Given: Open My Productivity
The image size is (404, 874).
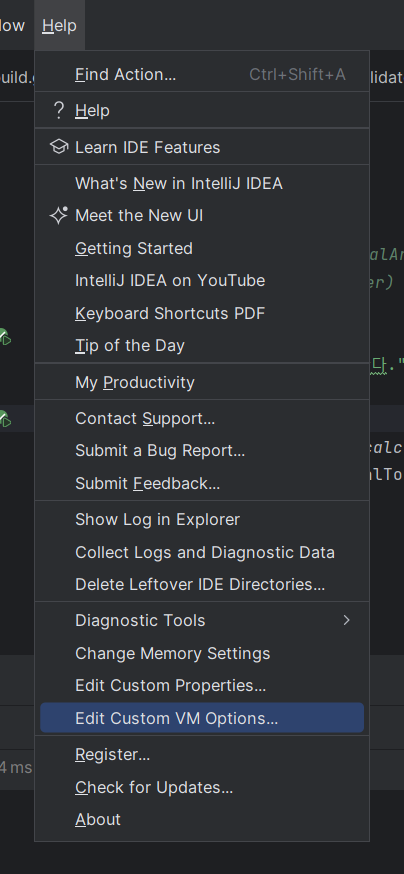Looking at the screenshot, I should pyautogui.click(x=202, y=382).
